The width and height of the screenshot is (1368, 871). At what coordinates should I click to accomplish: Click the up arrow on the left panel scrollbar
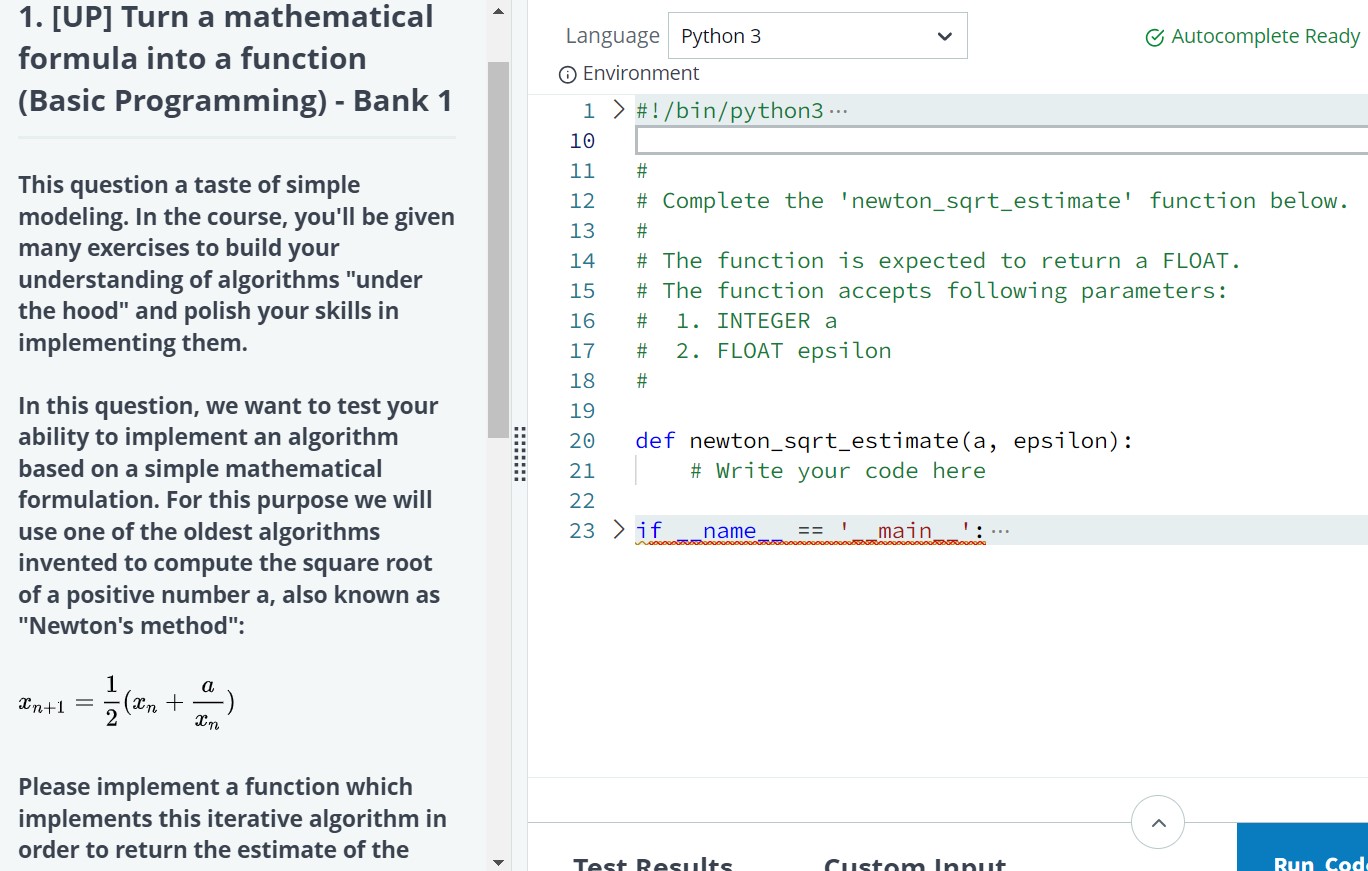click(x=498, y=10)
